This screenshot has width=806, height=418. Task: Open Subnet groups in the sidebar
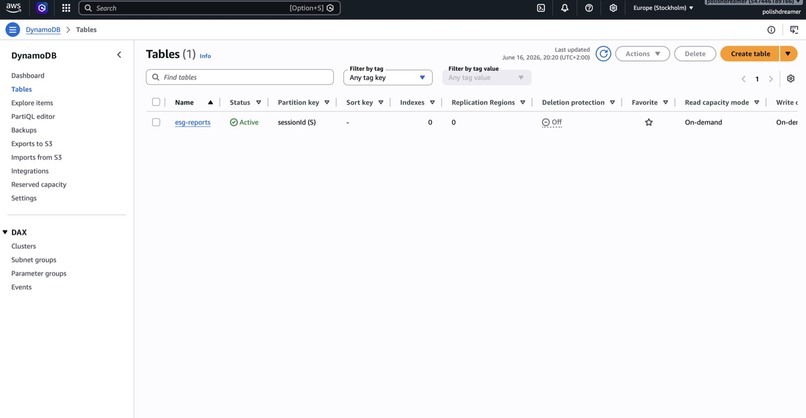34,260
